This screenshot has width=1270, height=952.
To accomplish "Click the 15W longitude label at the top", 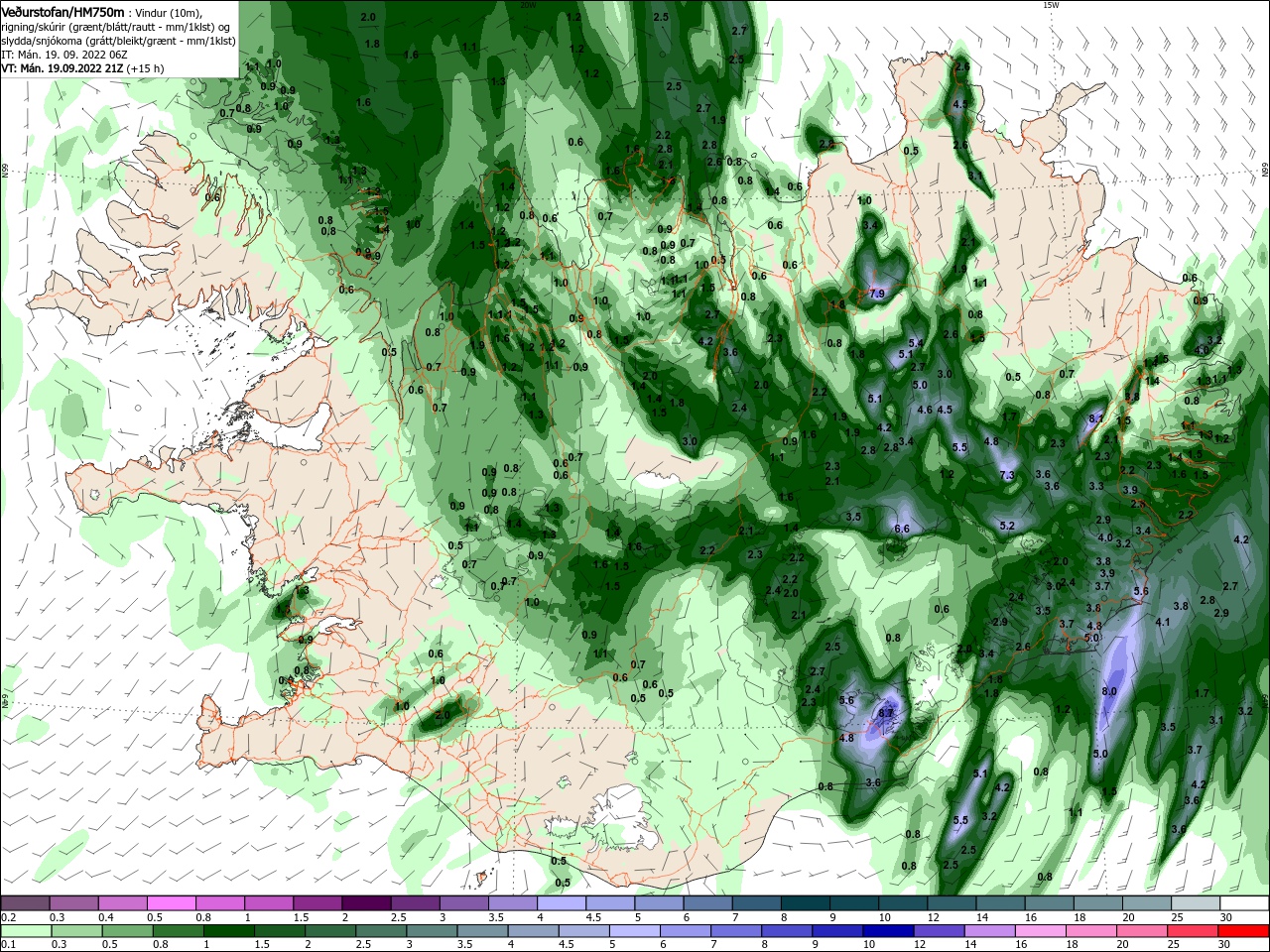I will tap(1051, 5).
